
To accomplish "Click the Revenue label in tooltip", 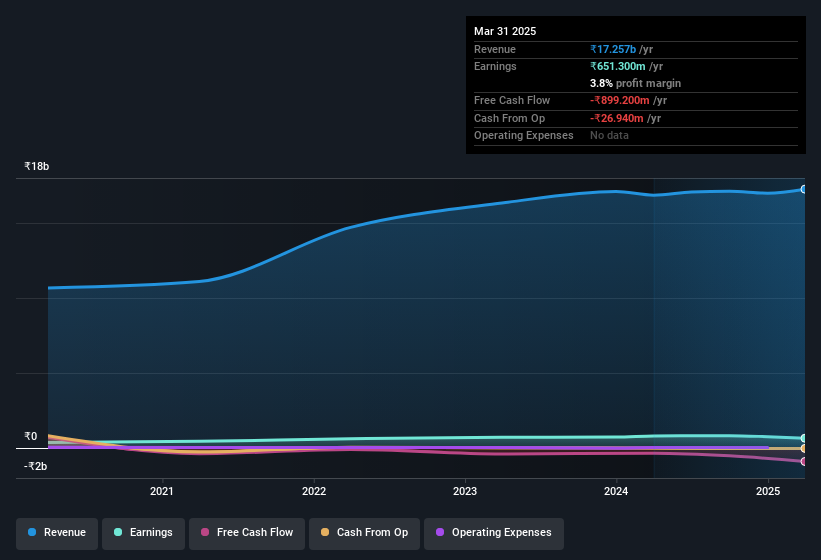I will click(495, 49).
